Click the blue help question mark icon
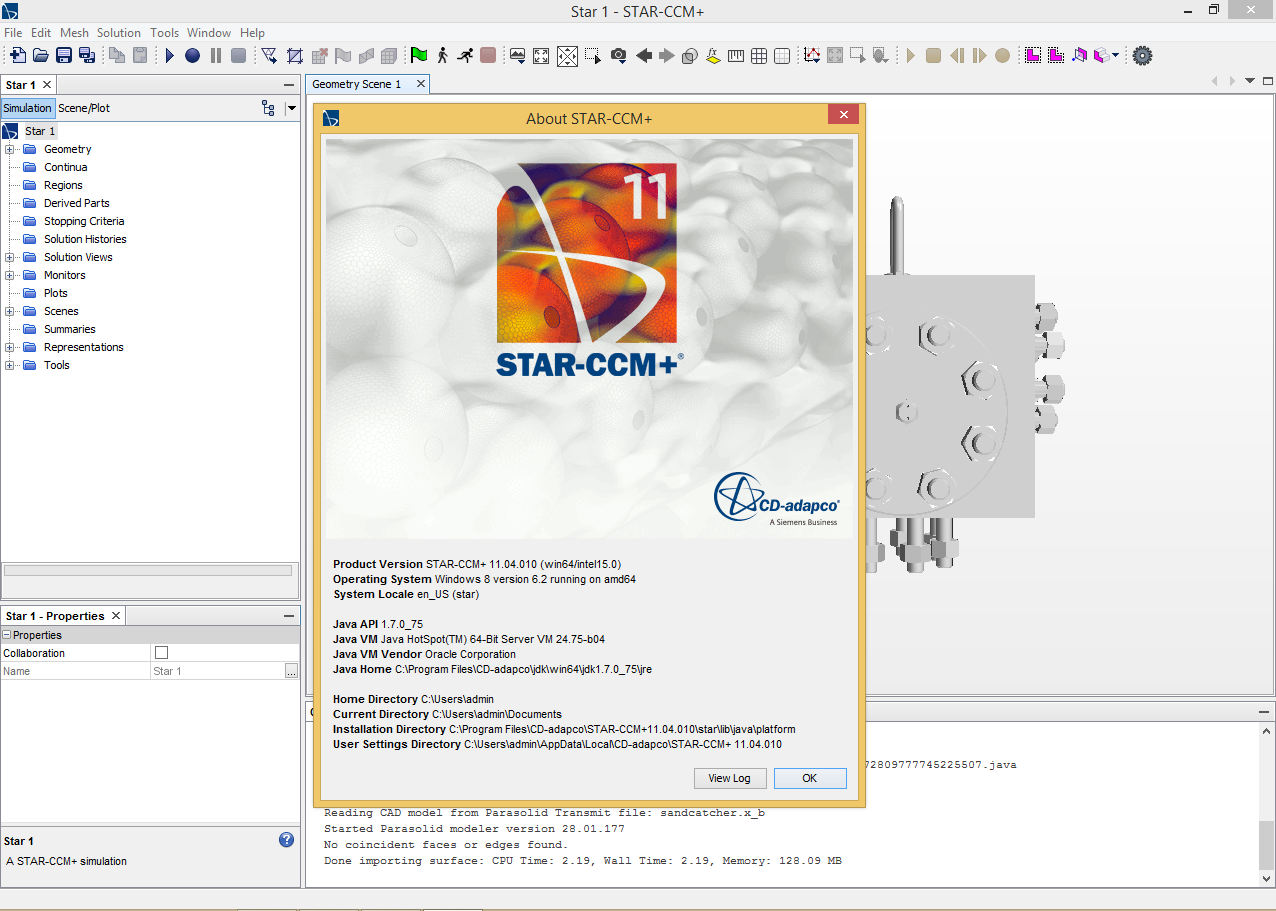 click(x=287, y=840)
